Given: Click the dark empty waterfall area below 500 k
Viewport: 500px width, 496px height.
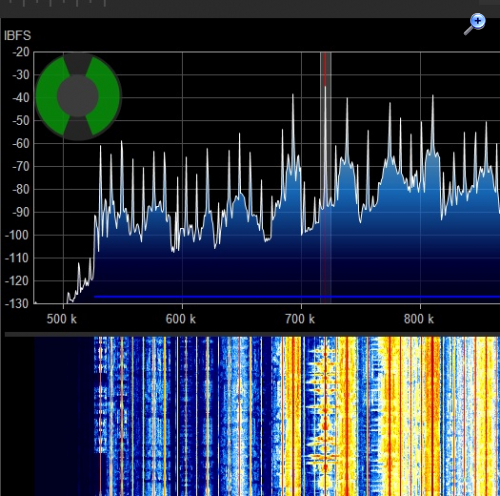Looking at the screenshot, I should click(63, 417).
